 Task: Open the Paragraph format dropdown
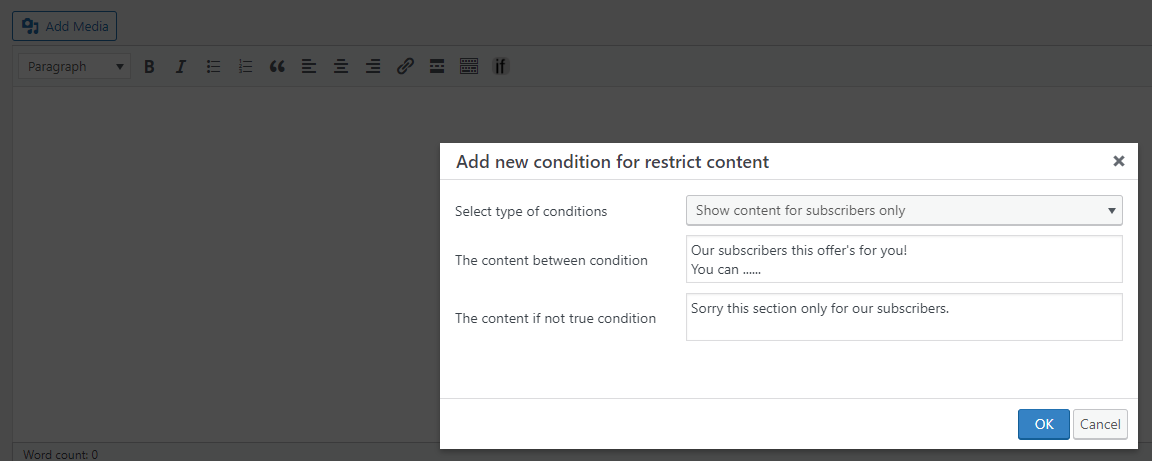point(74,66)
